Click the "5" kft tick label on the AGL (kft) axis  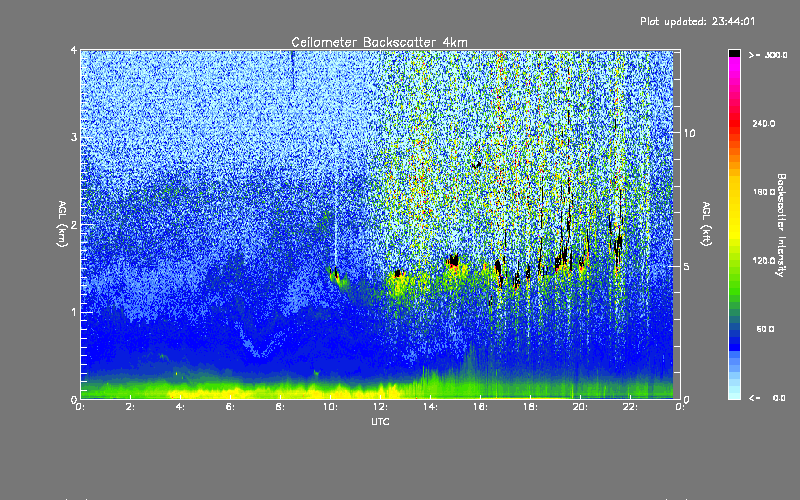[x=686, y=266]
